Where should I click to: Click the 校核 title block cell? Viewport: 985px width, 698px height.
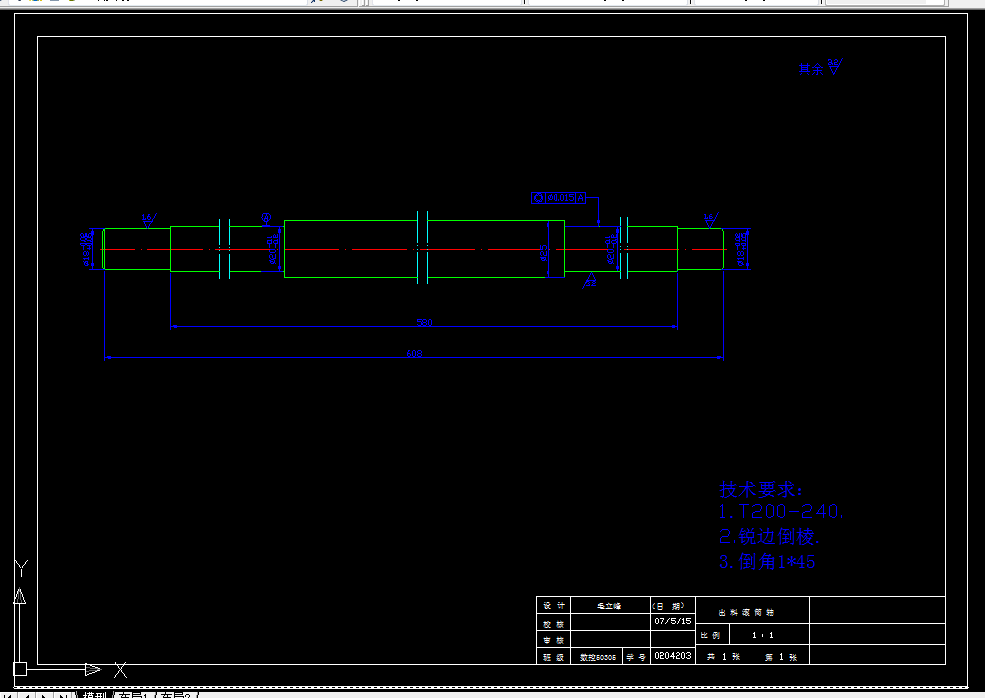coord(553,624)
